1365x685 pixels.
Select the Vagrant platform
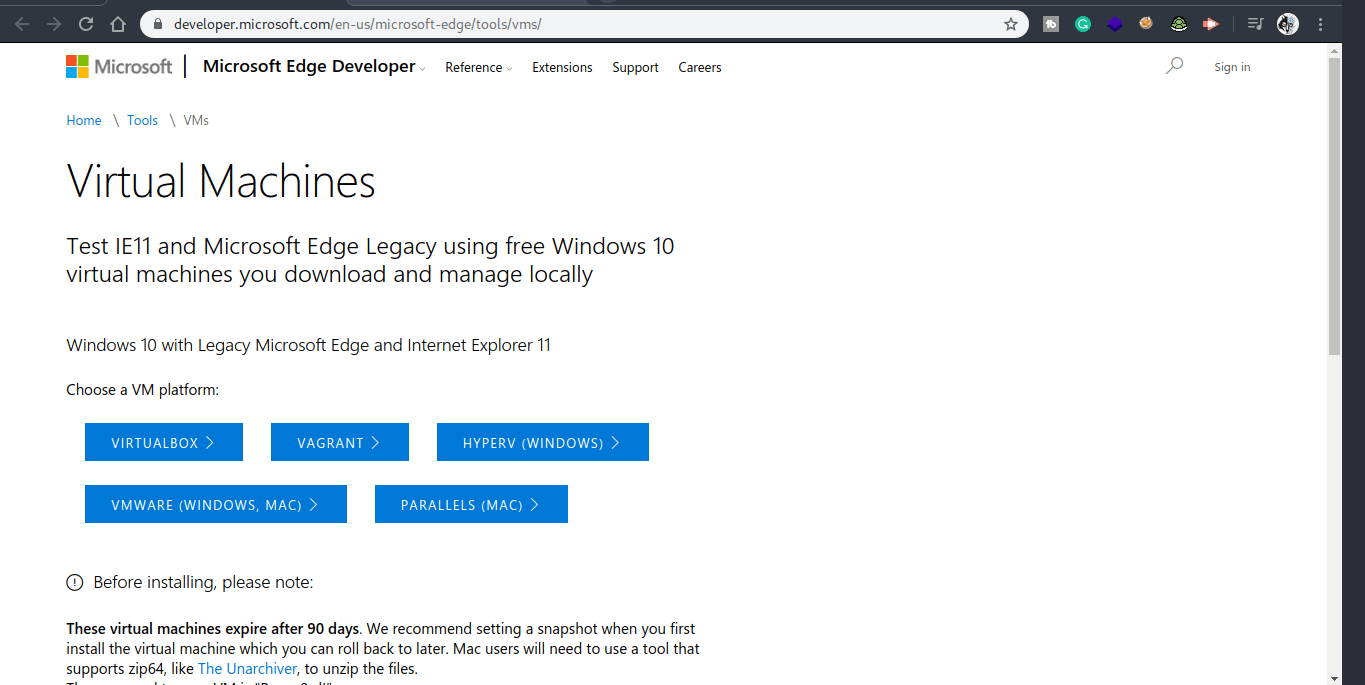[340, 442]
